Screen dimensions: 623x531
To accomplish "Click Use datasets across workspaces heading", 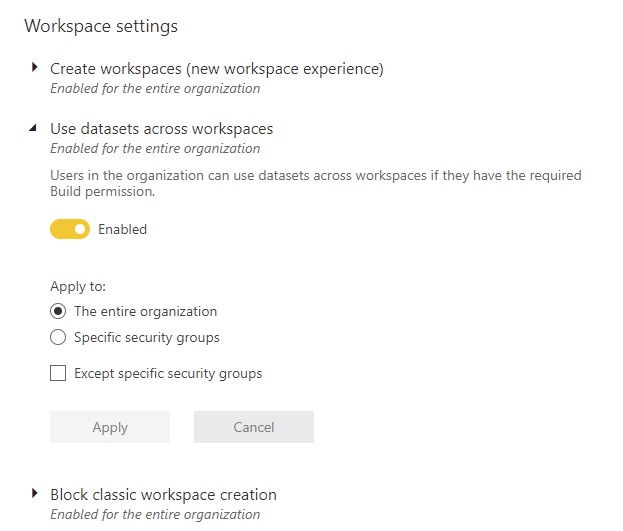I will click(162, 129).
